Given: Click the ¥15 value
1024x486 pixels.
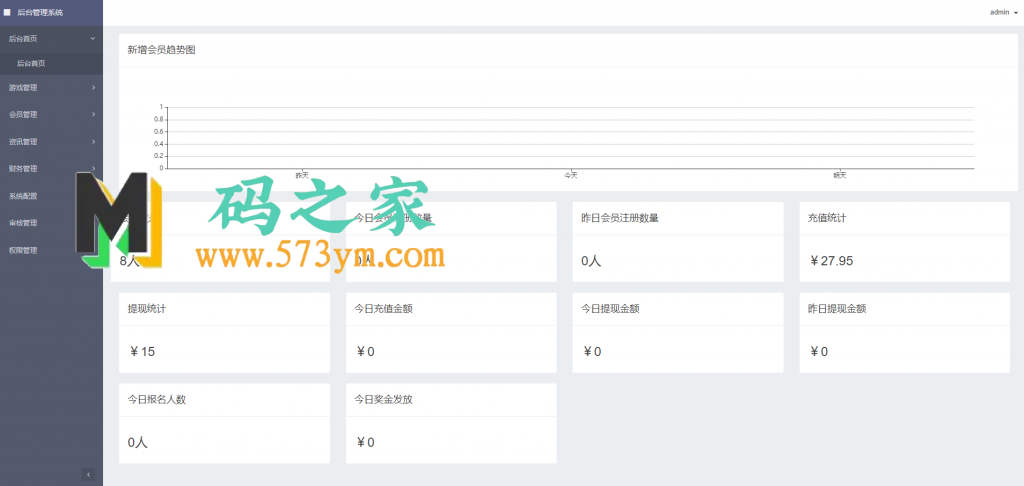Looking at the screenshot, I should tap(142, 352).
